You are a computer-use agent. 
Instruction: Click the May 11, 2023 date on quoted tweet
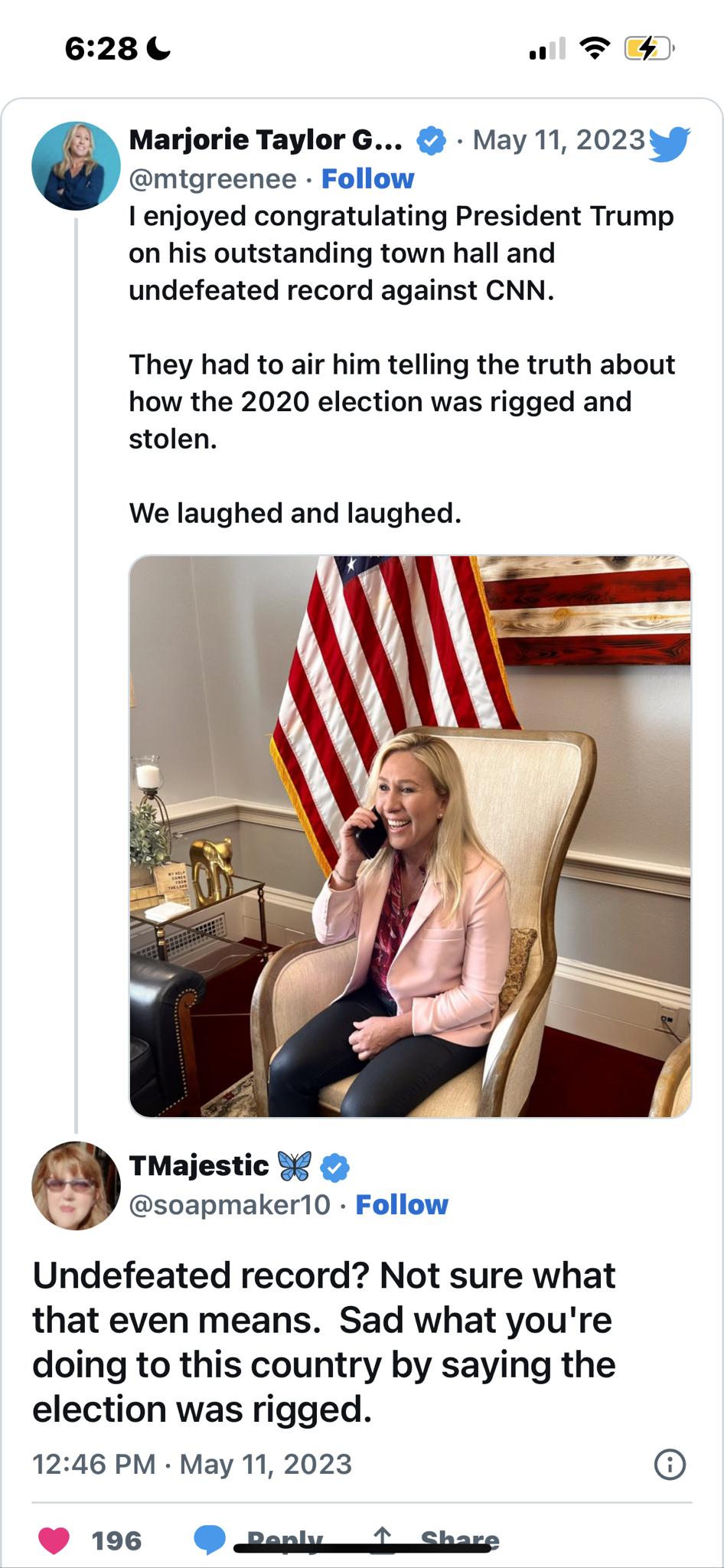[x=559, y=140]
